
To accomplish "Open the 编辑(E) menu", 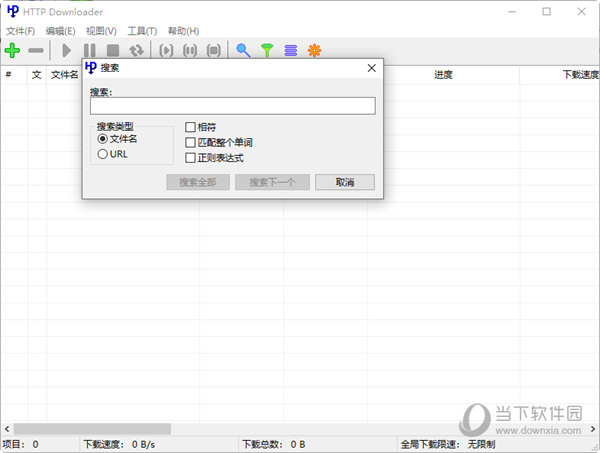I will click(x=60, y=31).
